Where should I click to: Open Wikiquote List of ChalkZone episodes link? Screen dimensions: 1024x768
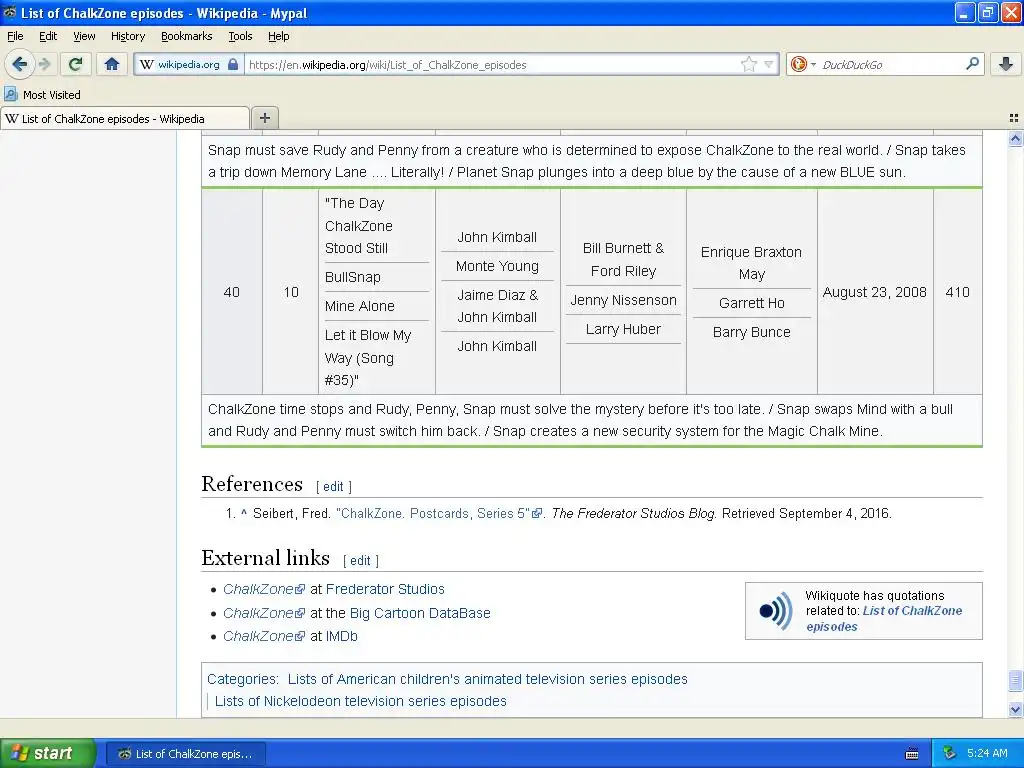[884, 618]
